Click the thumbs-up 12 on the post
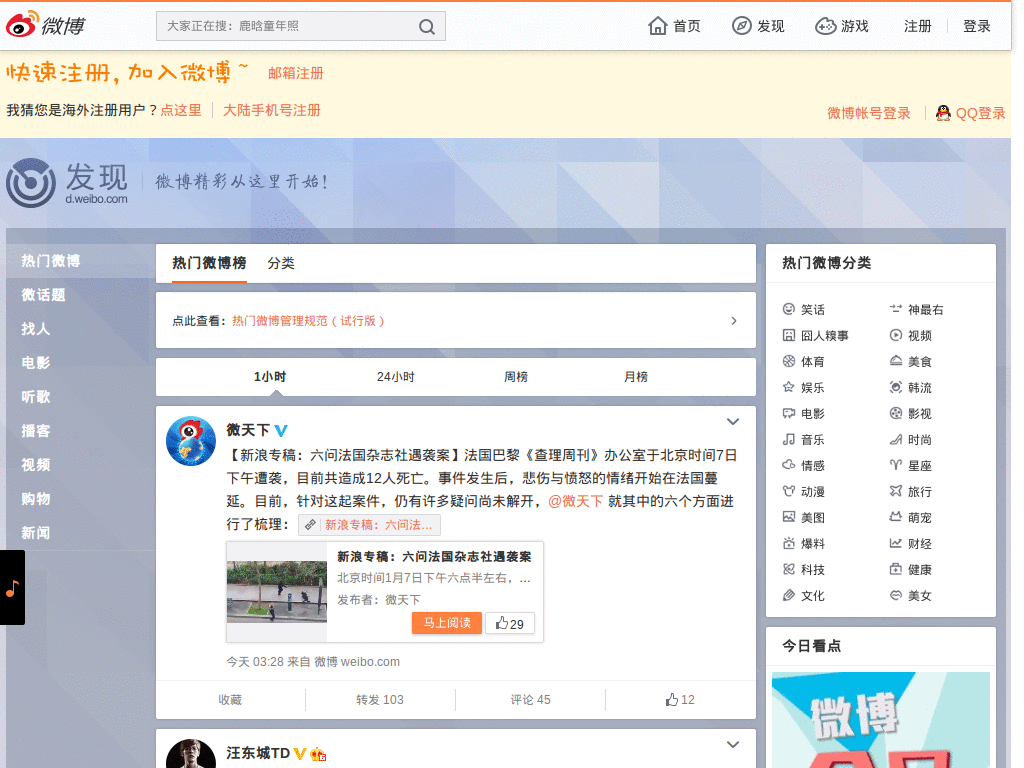Screen dimensions: 1024x768 coord(680,700)
